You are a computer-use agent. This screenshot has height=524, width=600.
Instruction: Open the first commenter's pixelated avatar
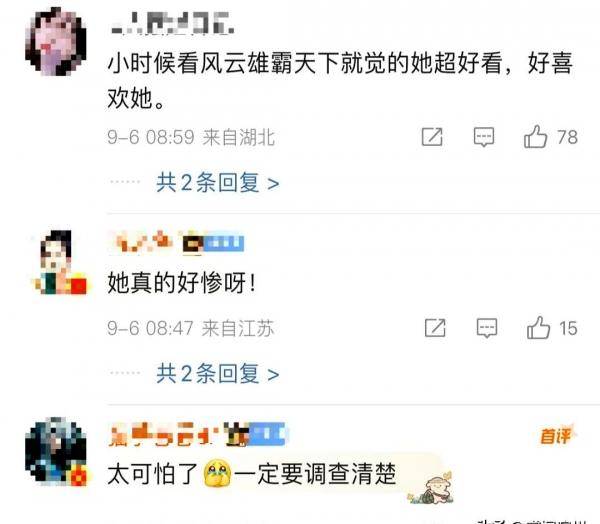pyautogui.click(x=55, y=41)
